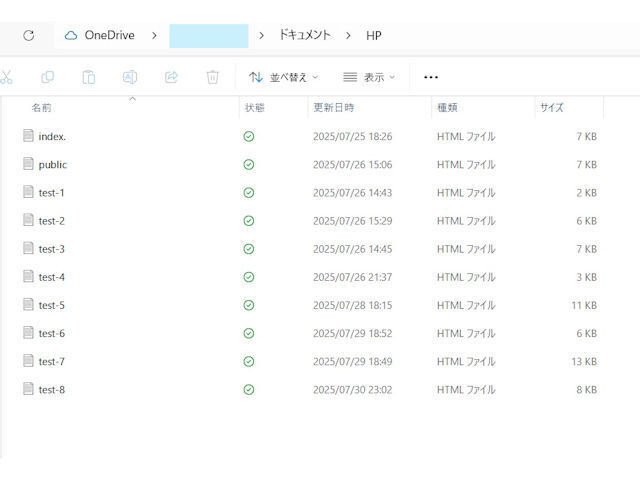
Task: Click the Rename icon in toolbar
Action: pos(129,77)
